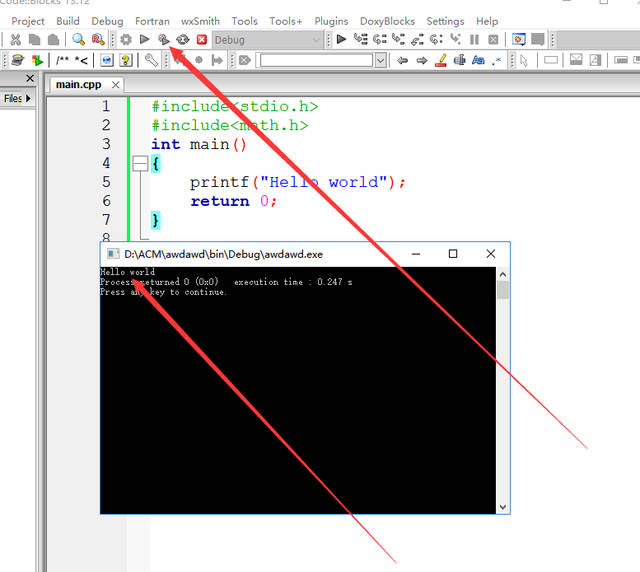Click the Step out debugger icon
The width and height of the screenshot is (640, 572).
tap(417, 39)
